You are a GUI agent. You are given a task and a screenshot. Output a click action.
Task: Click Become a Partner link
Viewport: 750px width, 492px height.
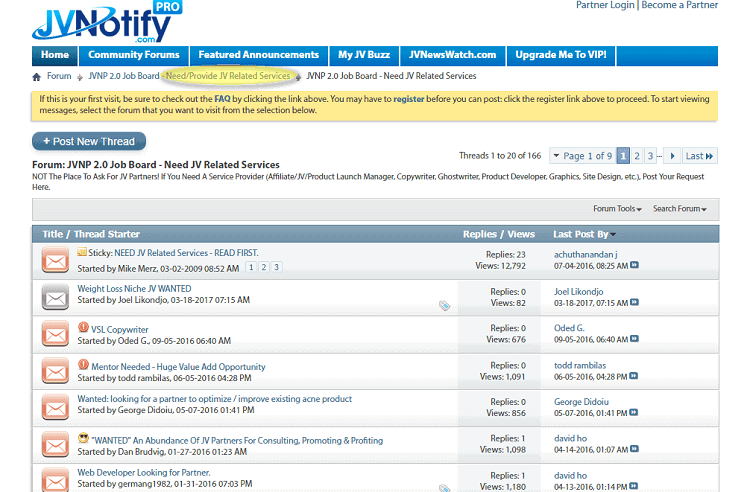coord(679,5)
